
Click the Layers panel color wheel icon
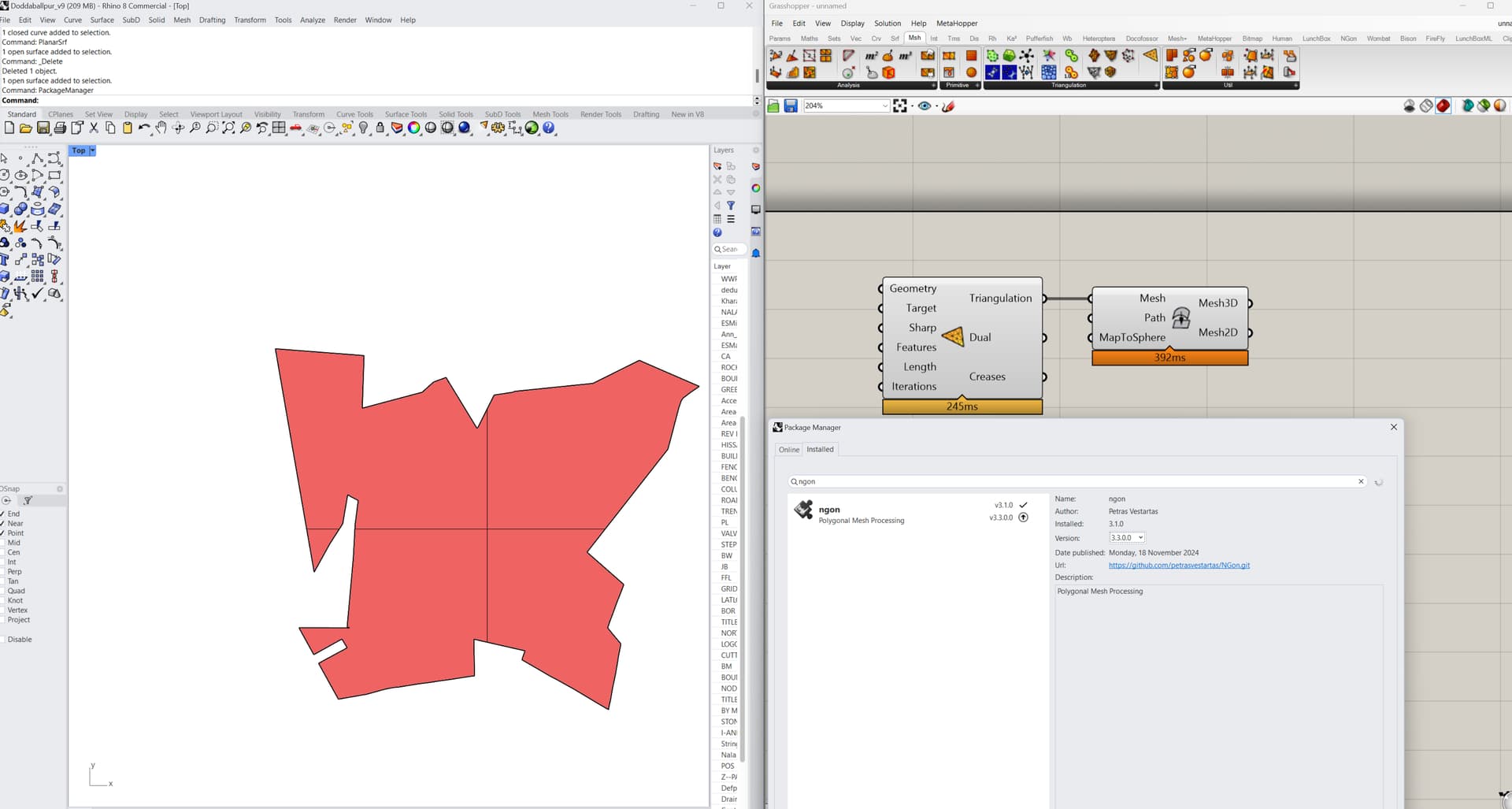click(x=756, y=188)
